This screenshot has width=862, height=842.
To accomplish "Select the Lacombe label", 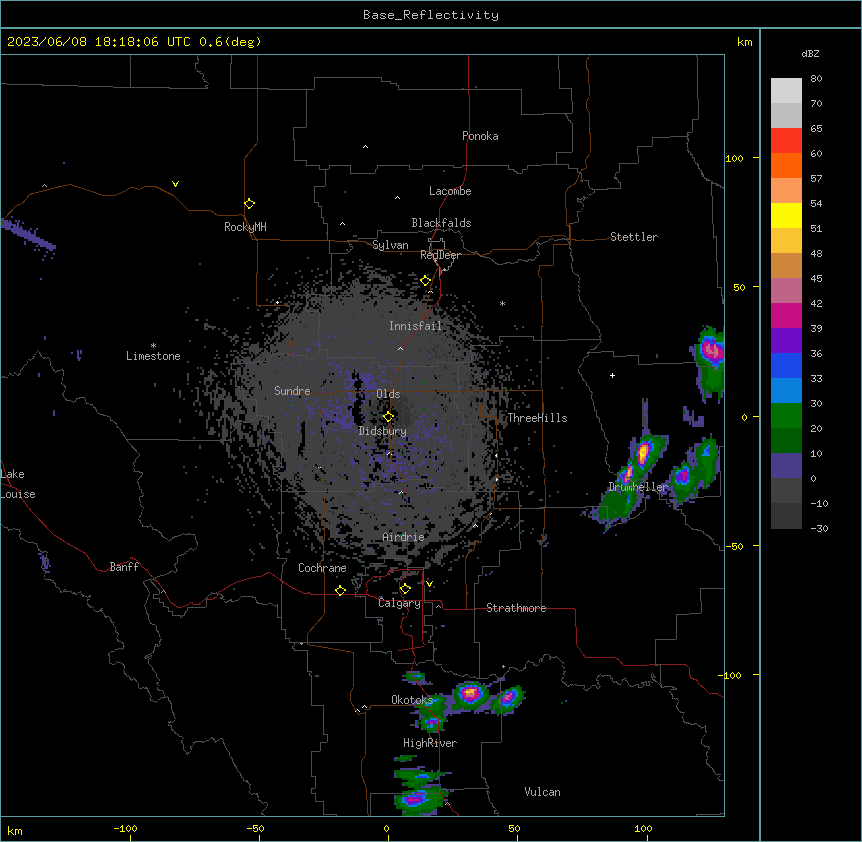I will pos(450,191).
